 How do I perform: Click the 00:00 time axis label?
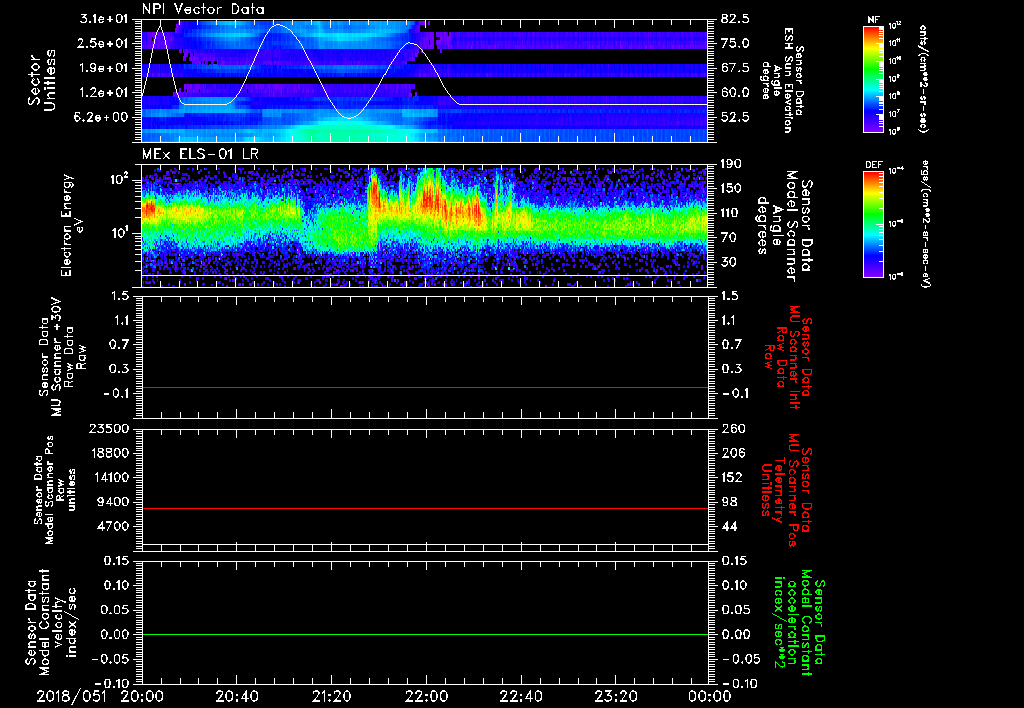pyautogui.click(x=709, y=696)
